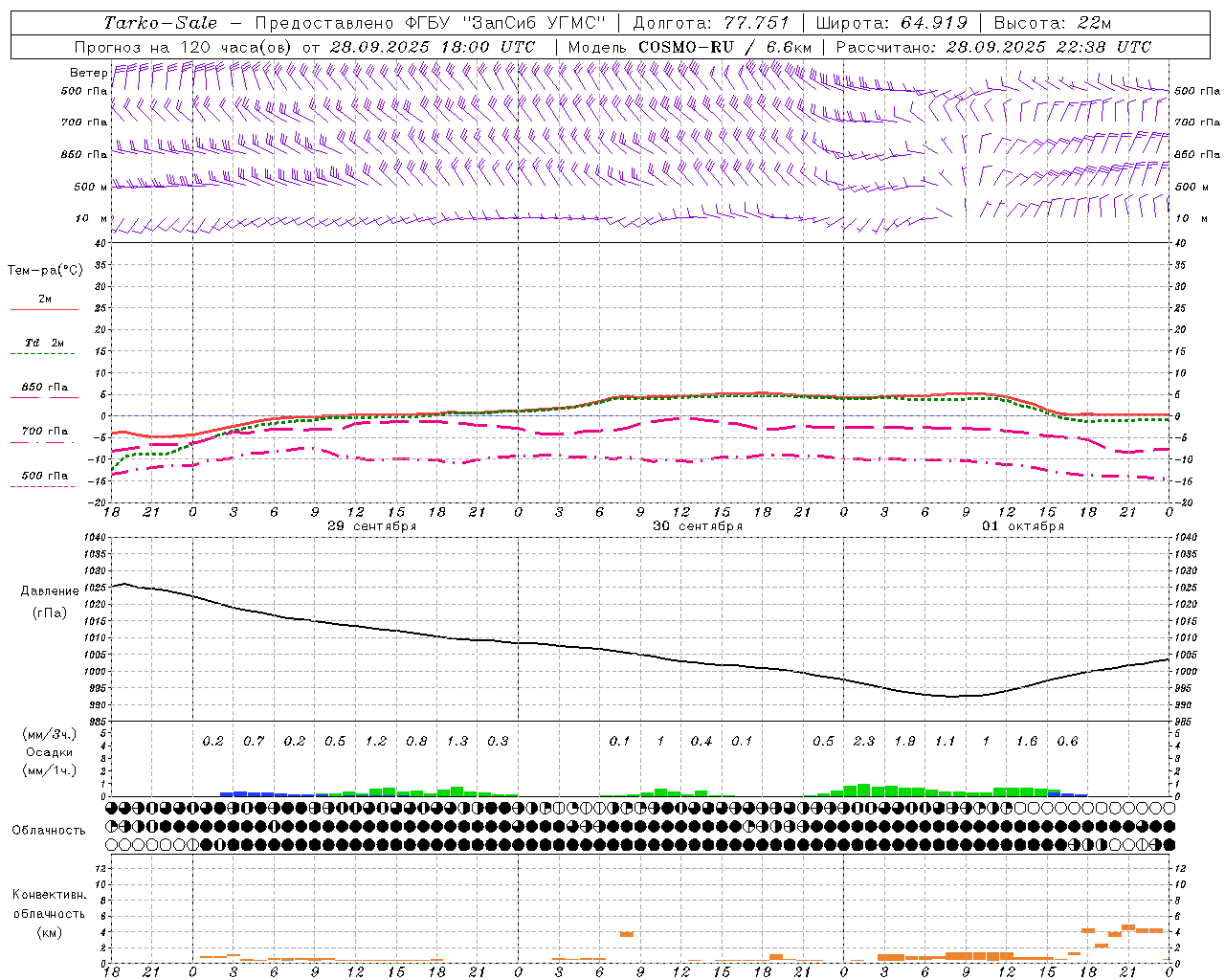Click the precipitation value "1.3"
The height and width of the screenshot is (980, 1225).
pyautogui.click(x=457, y=742)
